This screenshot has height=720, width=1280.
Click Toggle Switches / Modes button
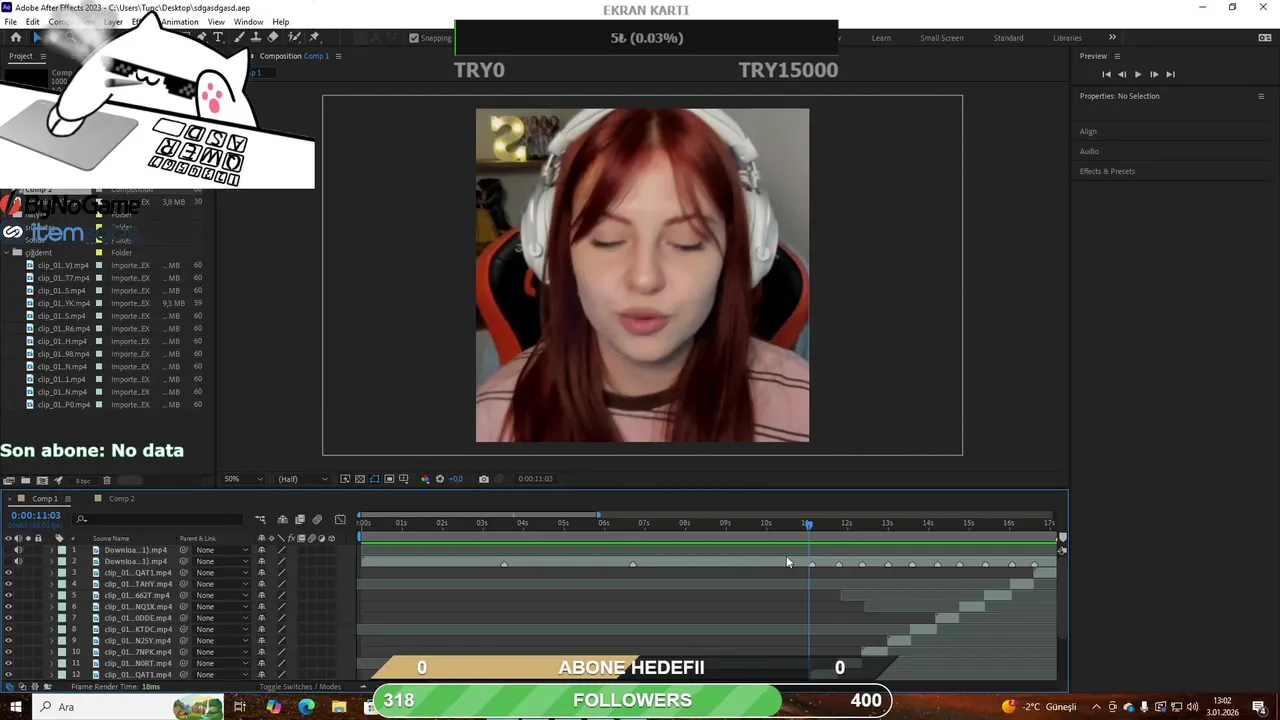pos(300,687)
